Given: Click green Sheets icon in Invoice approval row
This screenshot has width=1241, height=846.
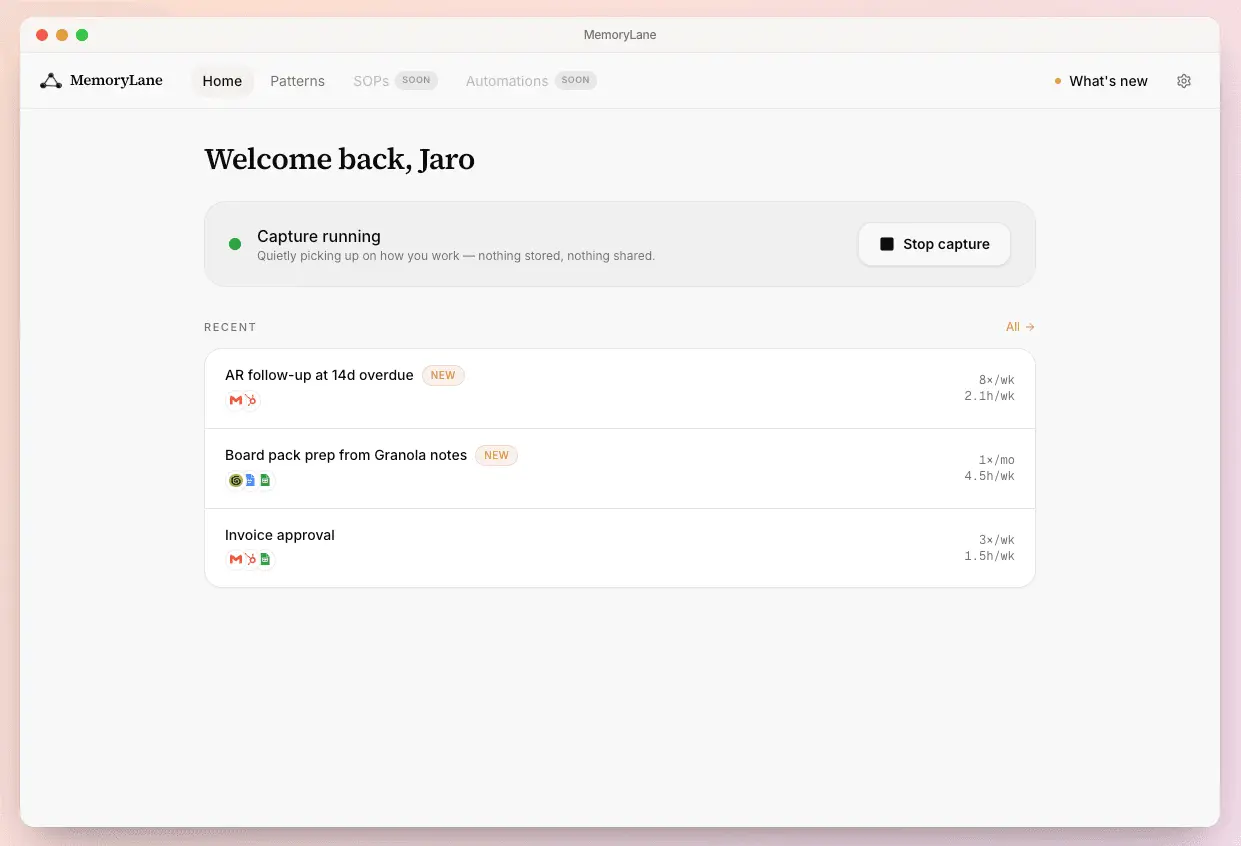Looking at the screenshot, I should tap(265, 559).
